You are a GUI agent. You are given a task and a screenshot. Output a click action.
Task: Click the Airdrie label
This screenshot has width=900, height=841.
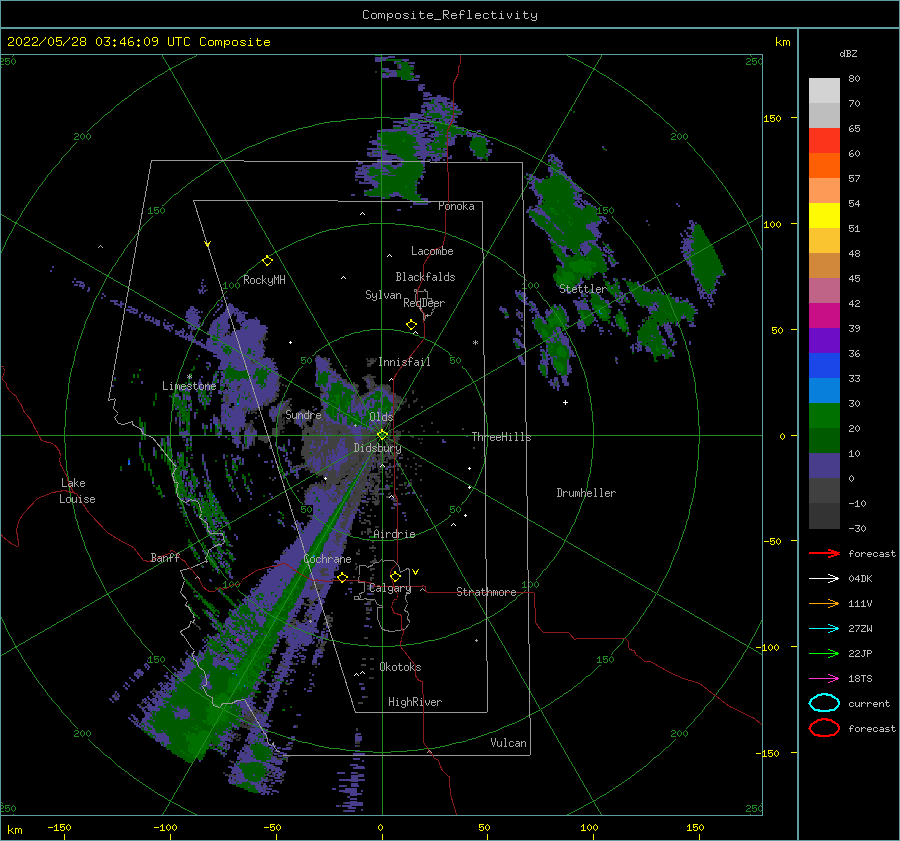point(394,534)
